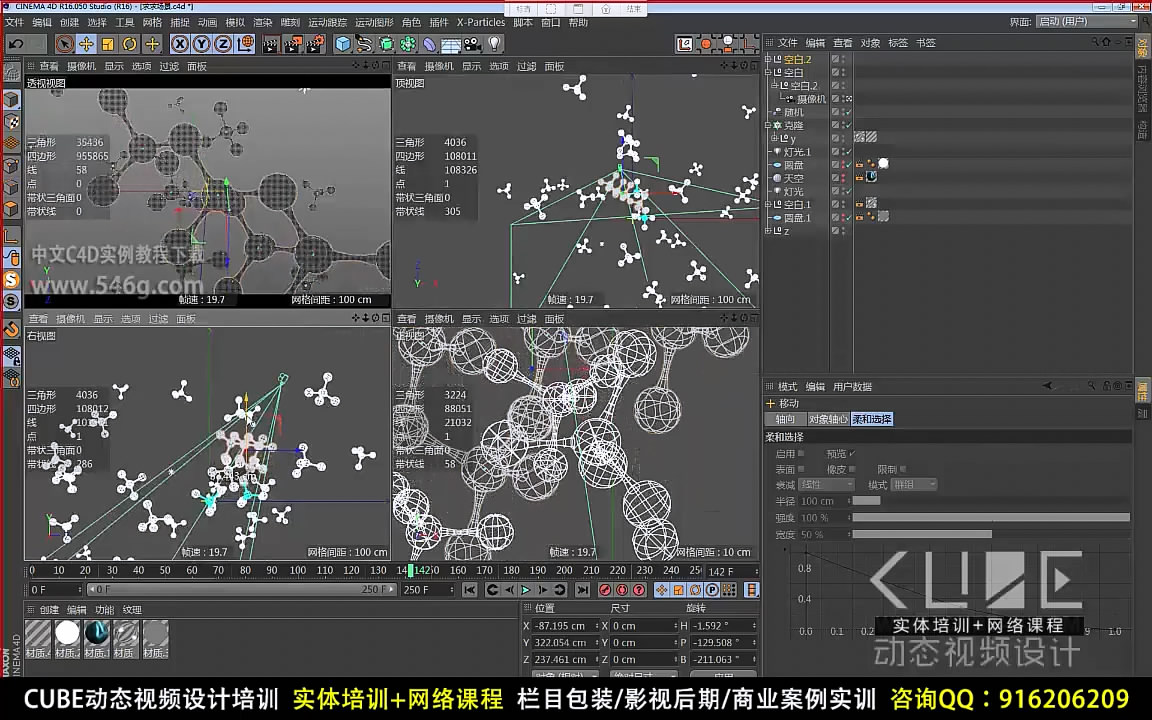The image size is (1152, 720).
Task: Open the Floor environment icon
Action: (x=450, y=44)
